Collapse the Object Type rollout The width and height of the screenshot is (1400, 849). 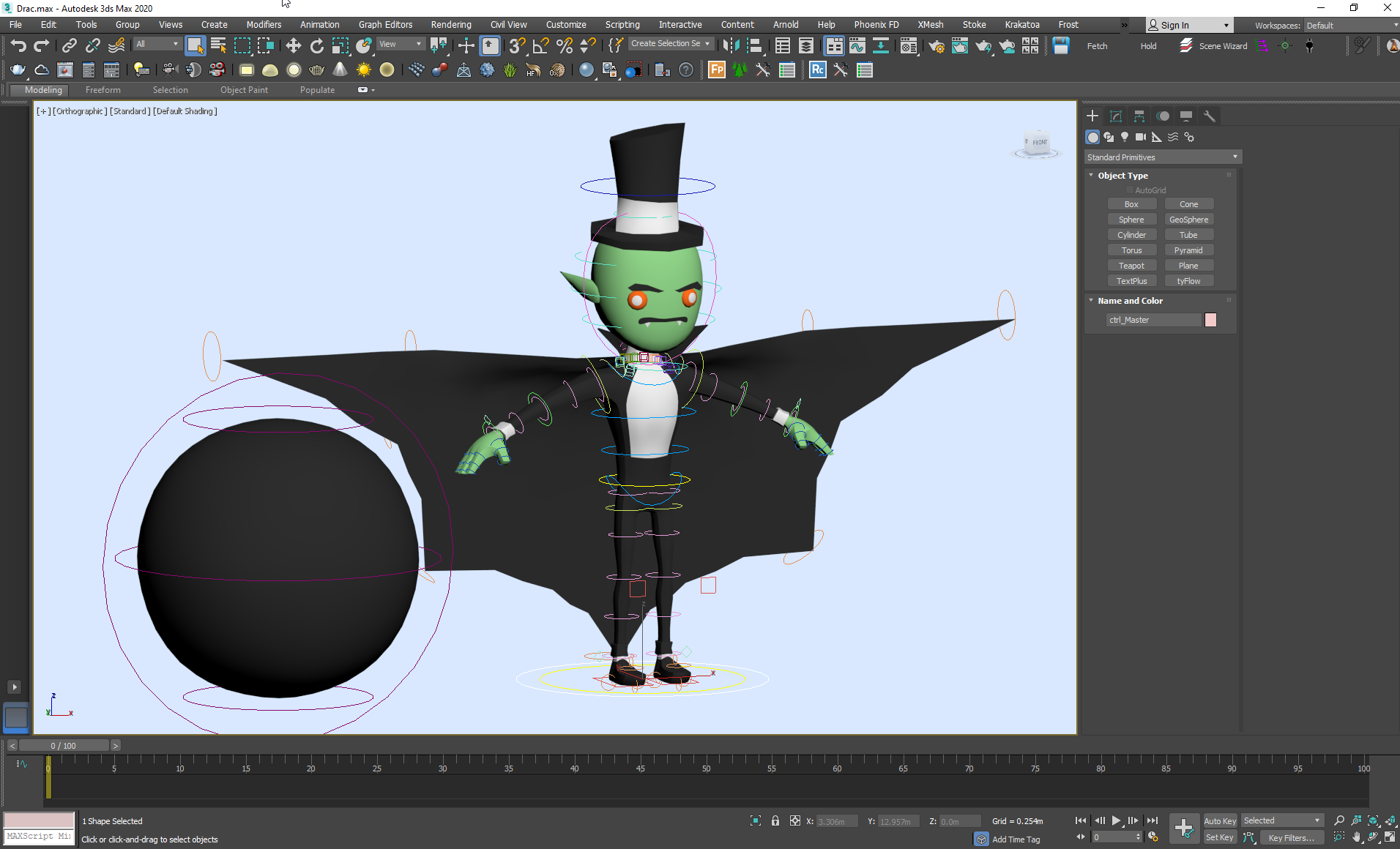point(1122,176)
